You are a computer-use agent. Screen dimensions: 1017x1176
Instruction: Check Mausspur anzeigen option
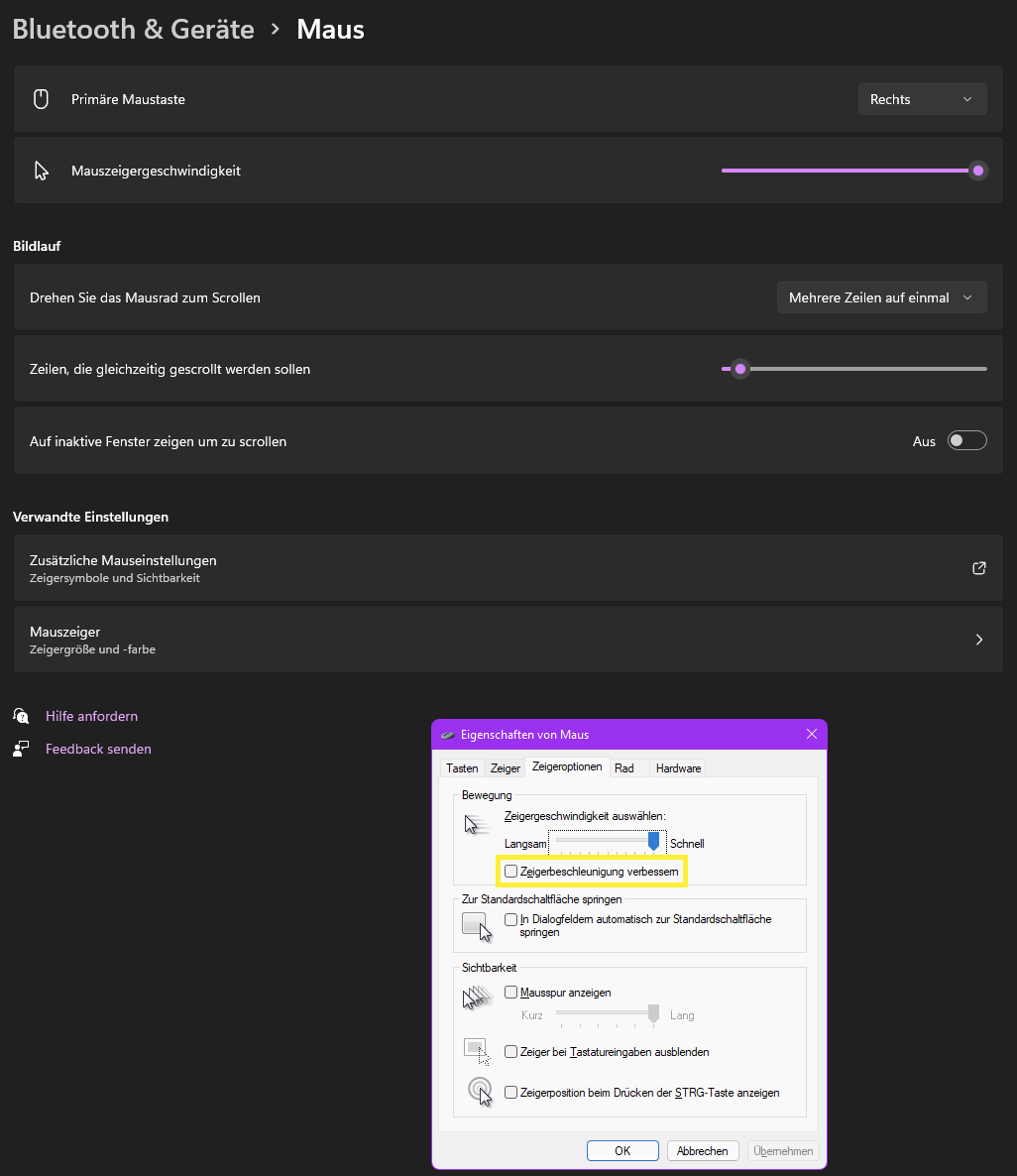510,993
